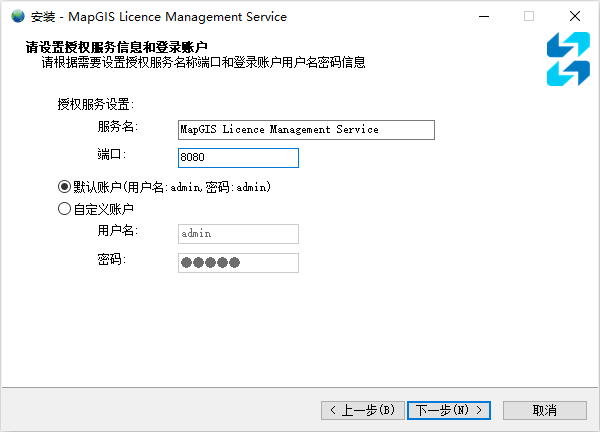Click the greyed-out maximize button

point(529,17)
